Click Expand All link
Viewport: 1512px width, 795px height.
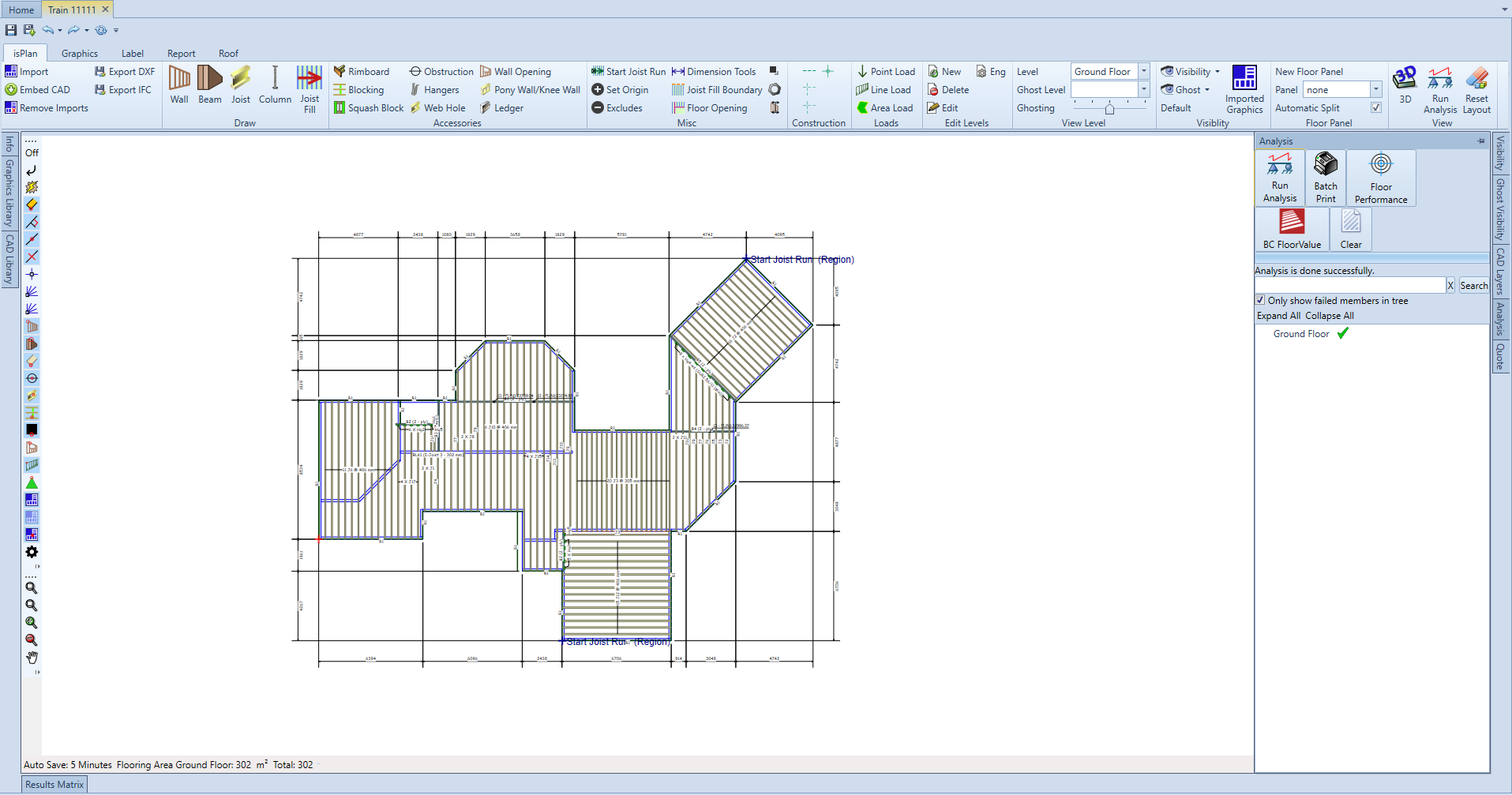(1278, 315)
